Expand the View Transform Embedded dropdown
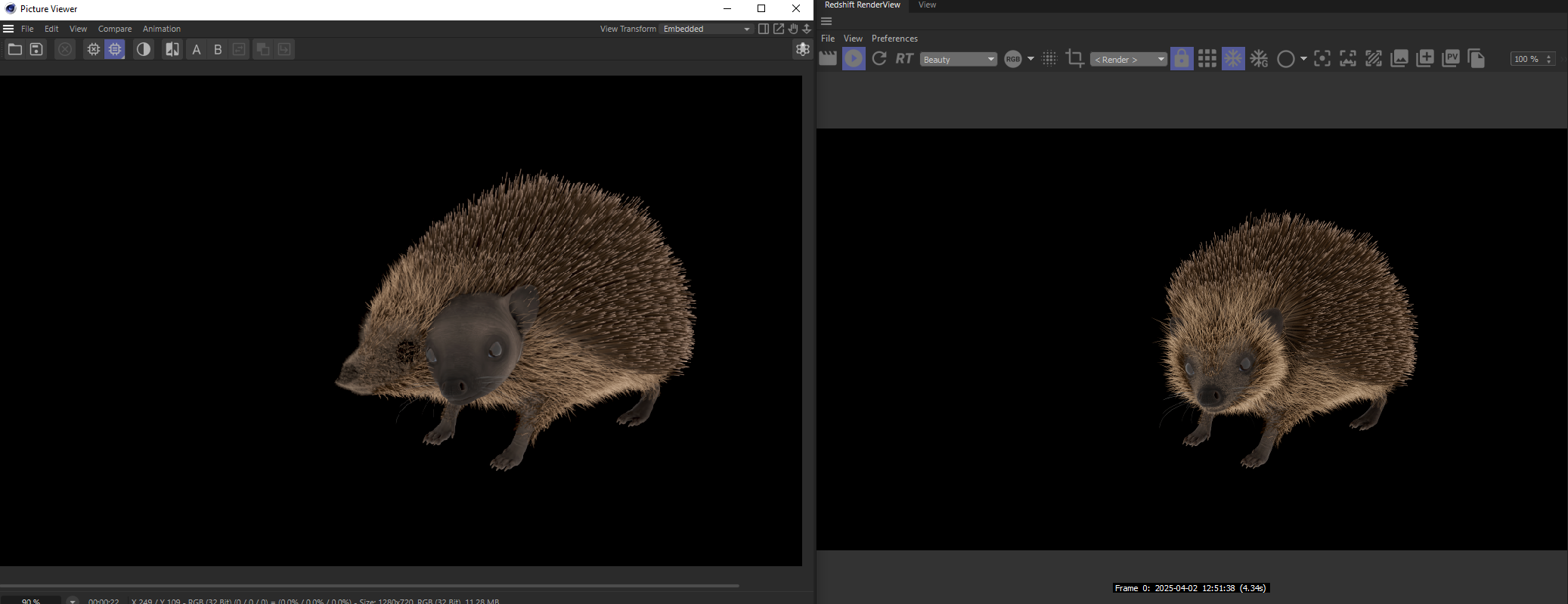The width and height of the screenshot is (1568, 604). point(706,29)
